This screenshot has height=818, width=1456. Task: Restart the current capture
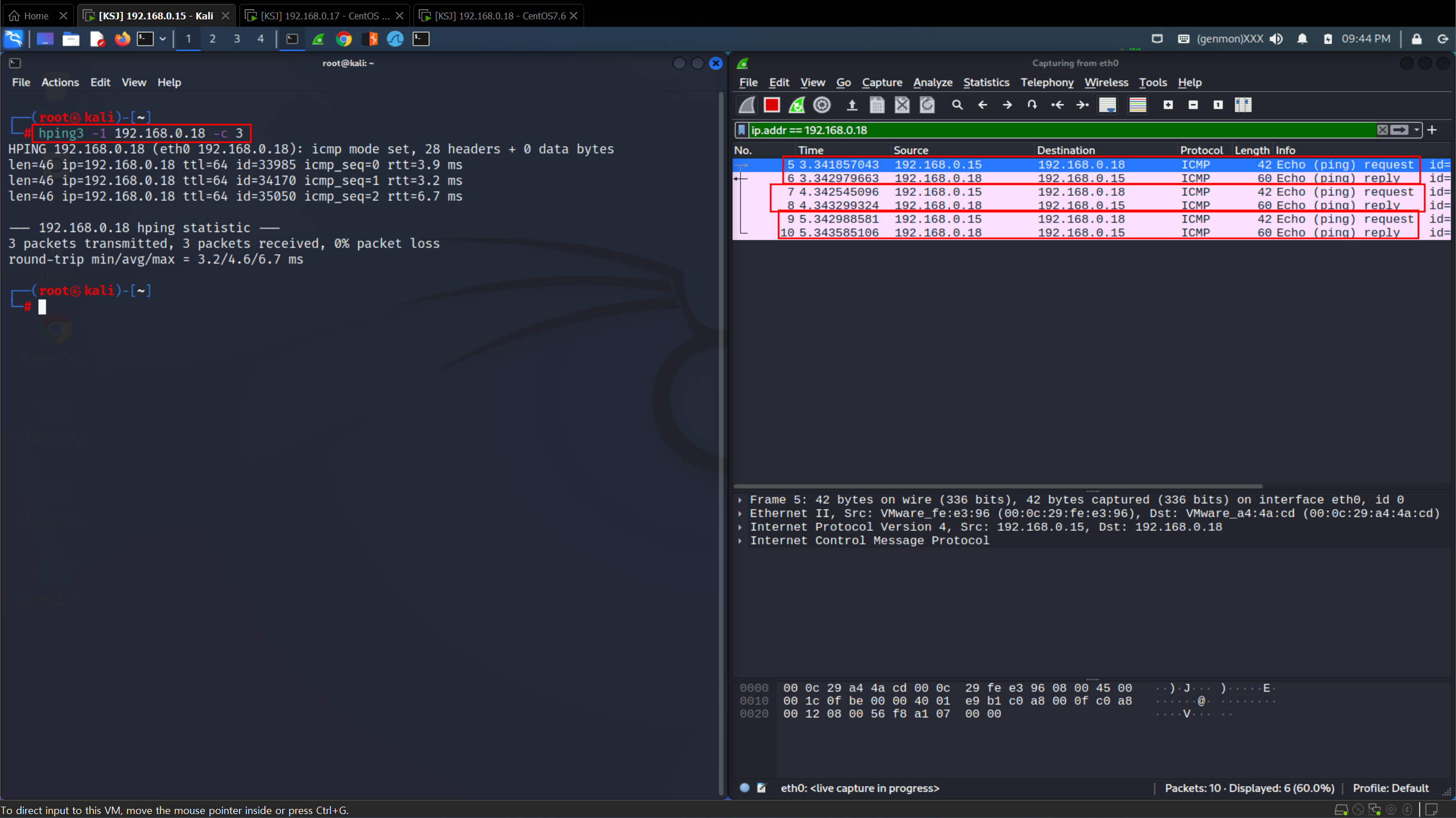click(797, 105)
